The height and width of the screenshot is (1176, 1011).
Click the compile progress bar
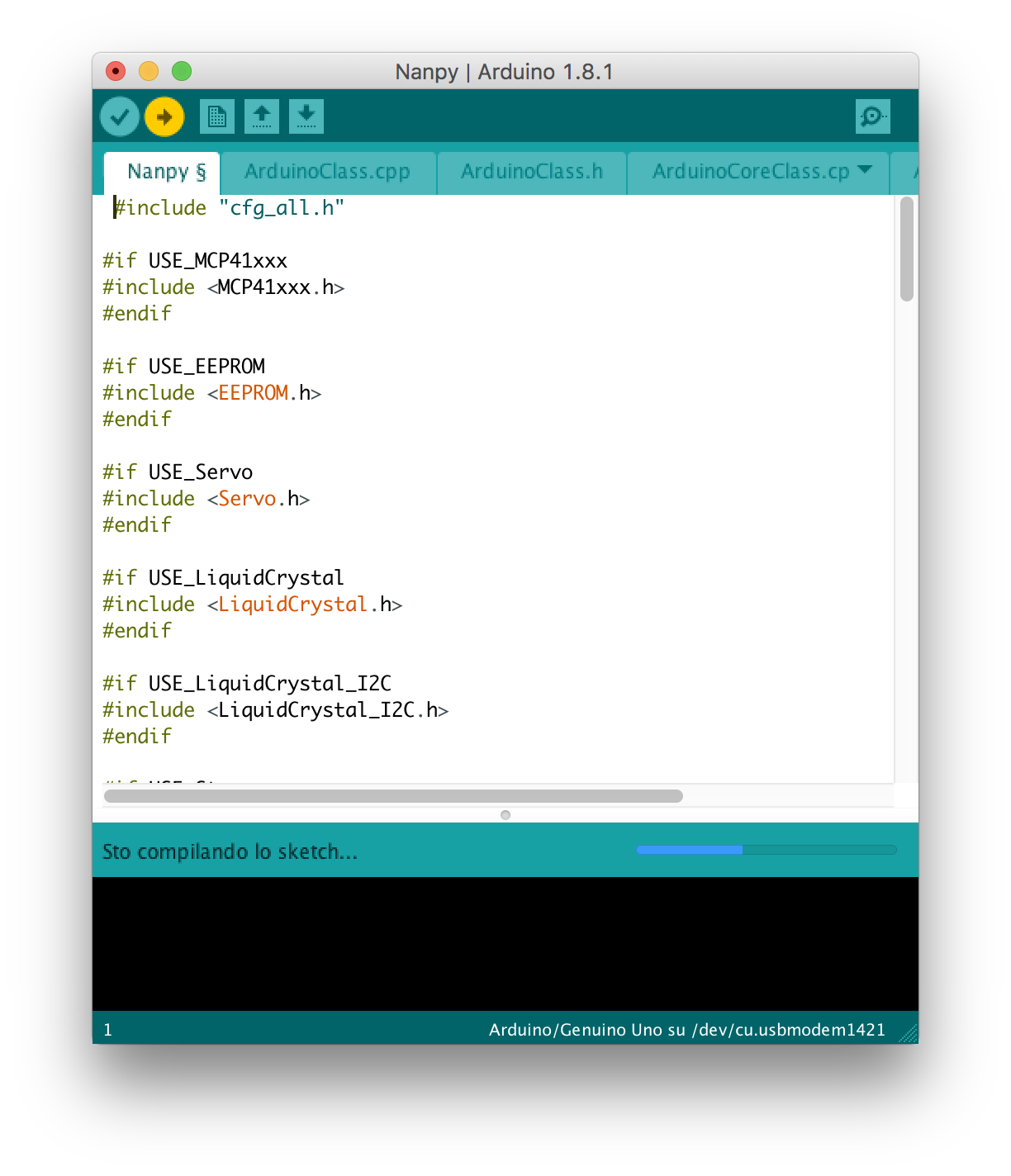coord(766,850)
